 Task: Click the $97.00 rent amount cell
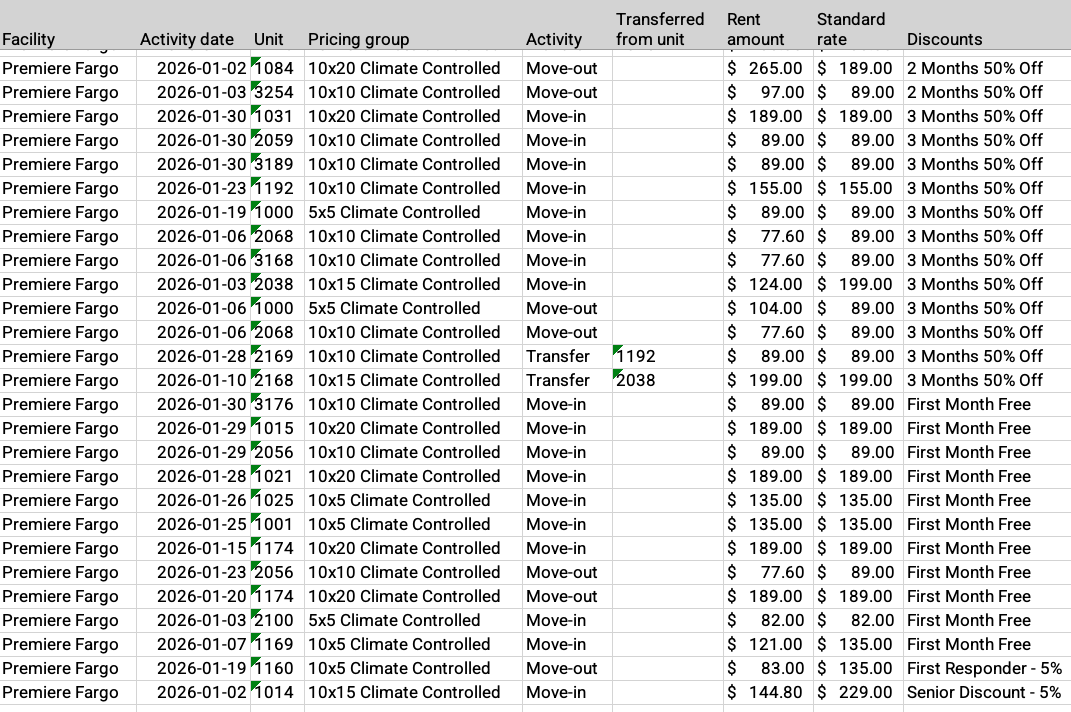[767, 92]
